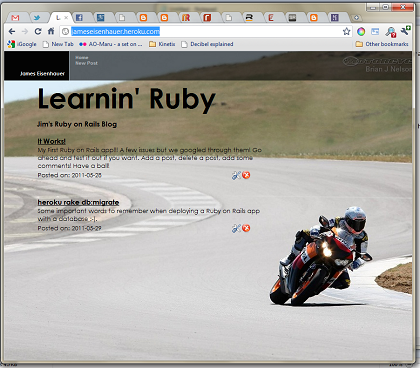Open the Chrome wrench menu
The image size is (420, 368).
406,31
